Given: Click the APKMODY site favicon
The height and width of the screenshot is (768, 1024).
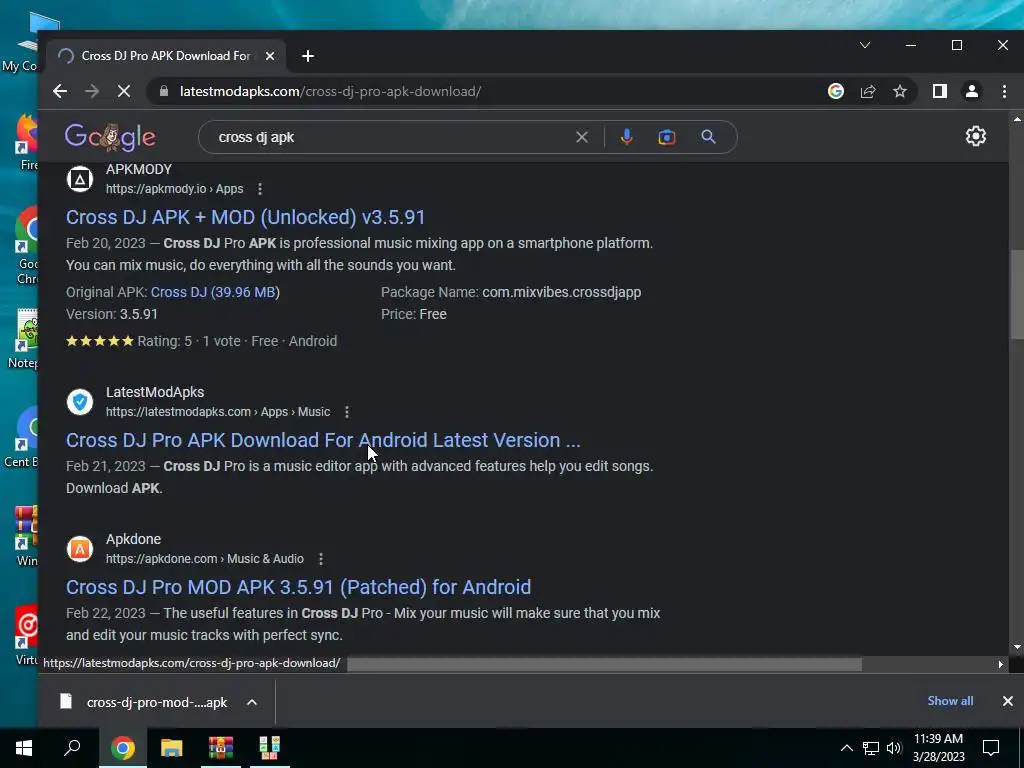Looking at the screenshot, I should pyautogui.click(x=80, y=179).
